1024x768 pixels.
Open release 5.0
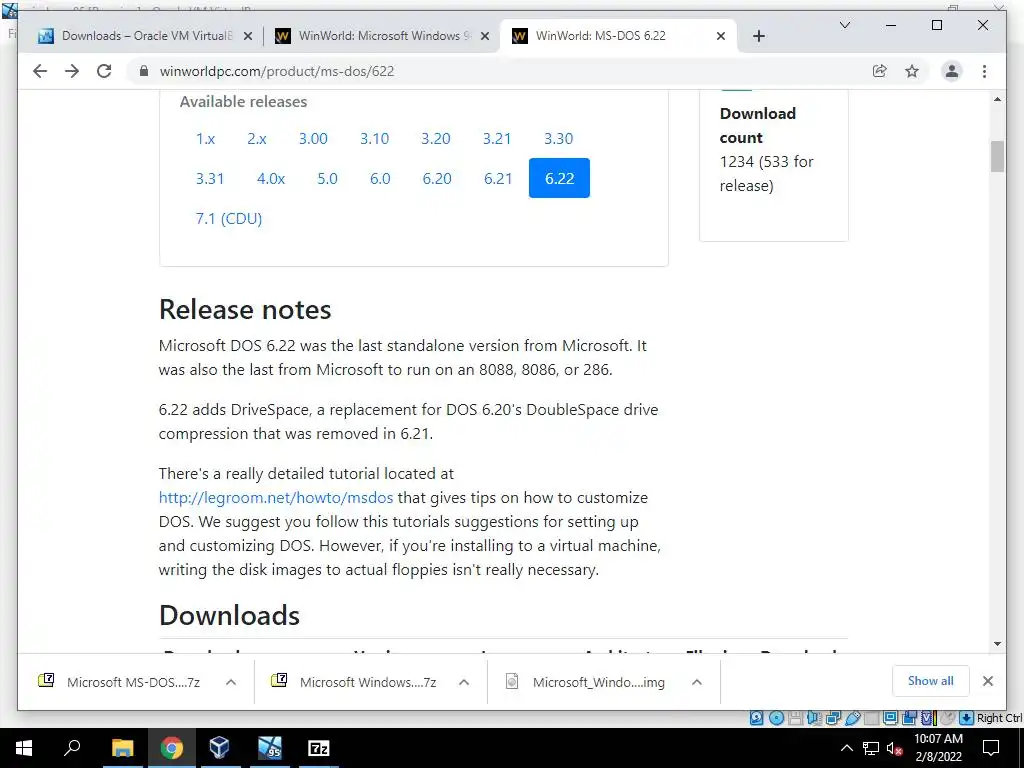click(327, 178)
